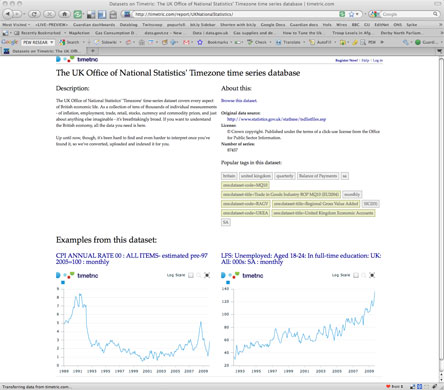Click the URL address field

click(235, 14)
